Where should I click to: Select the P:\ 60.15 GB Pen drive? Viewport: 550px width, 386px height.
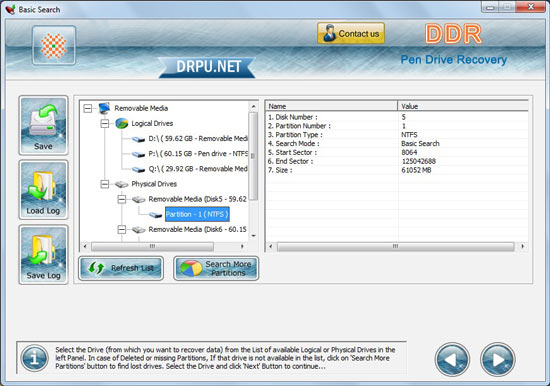click(x=198, y=154)
